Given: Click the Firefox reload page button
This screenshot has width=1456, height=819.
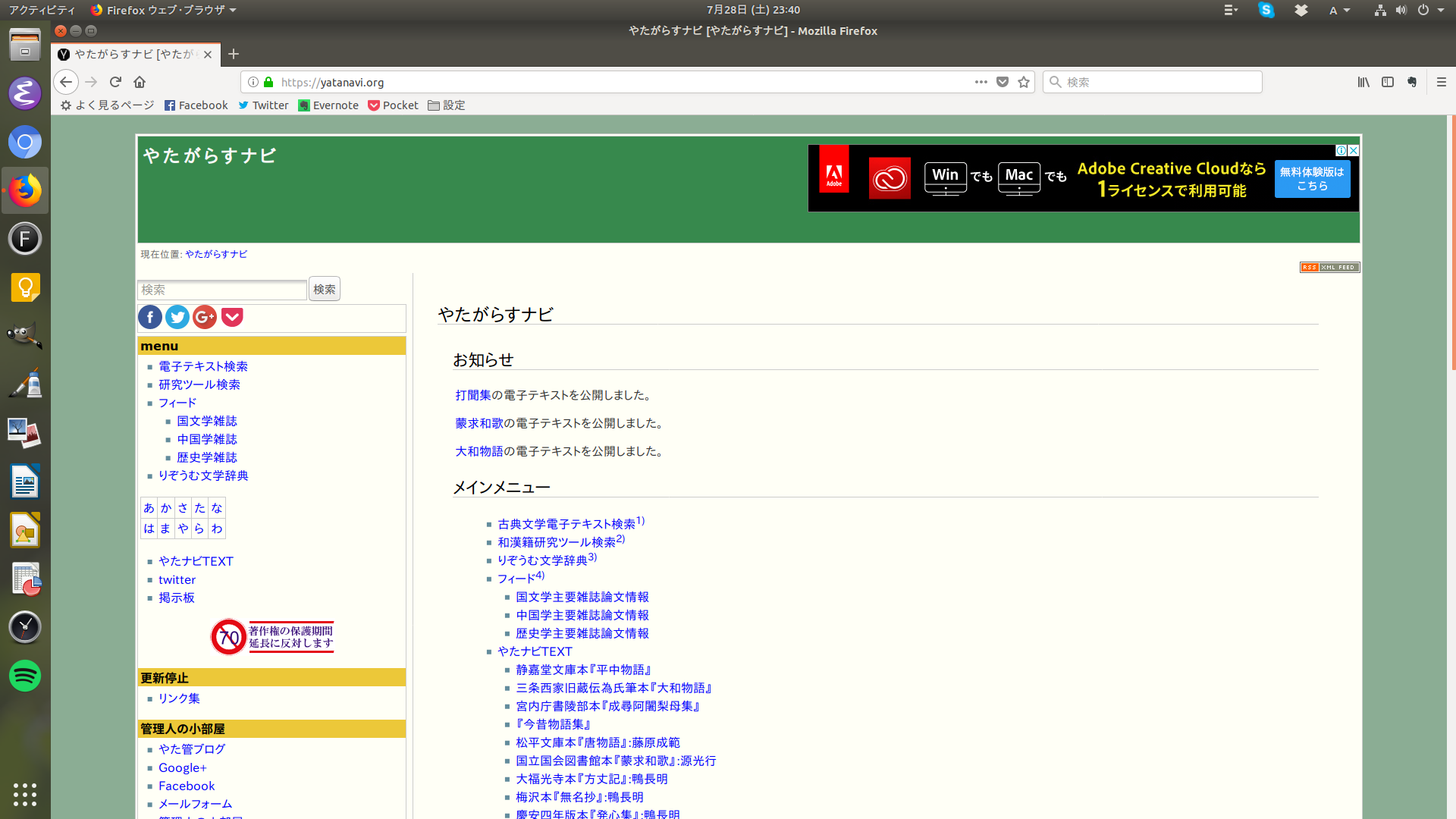Looking at the screenshot, I should [115, 82].
